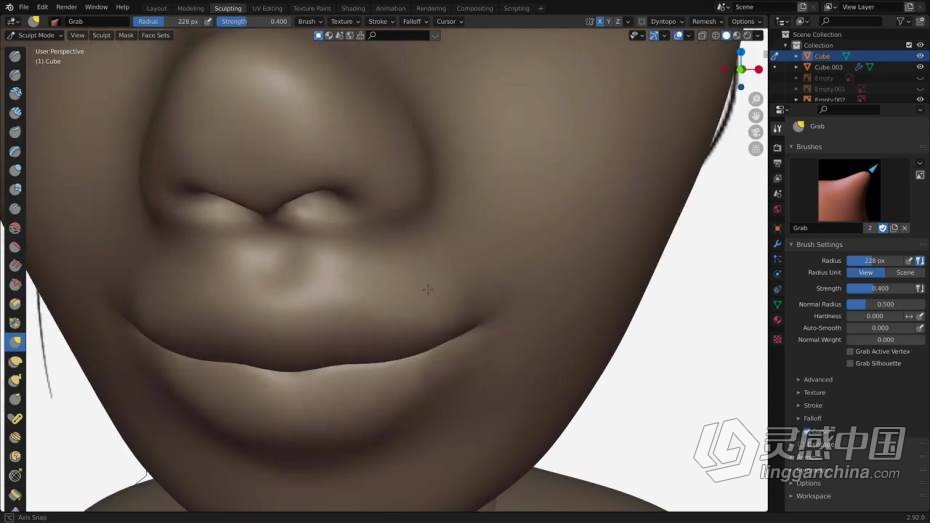Open the Falloff dropdown in tool header

(415, 21)
